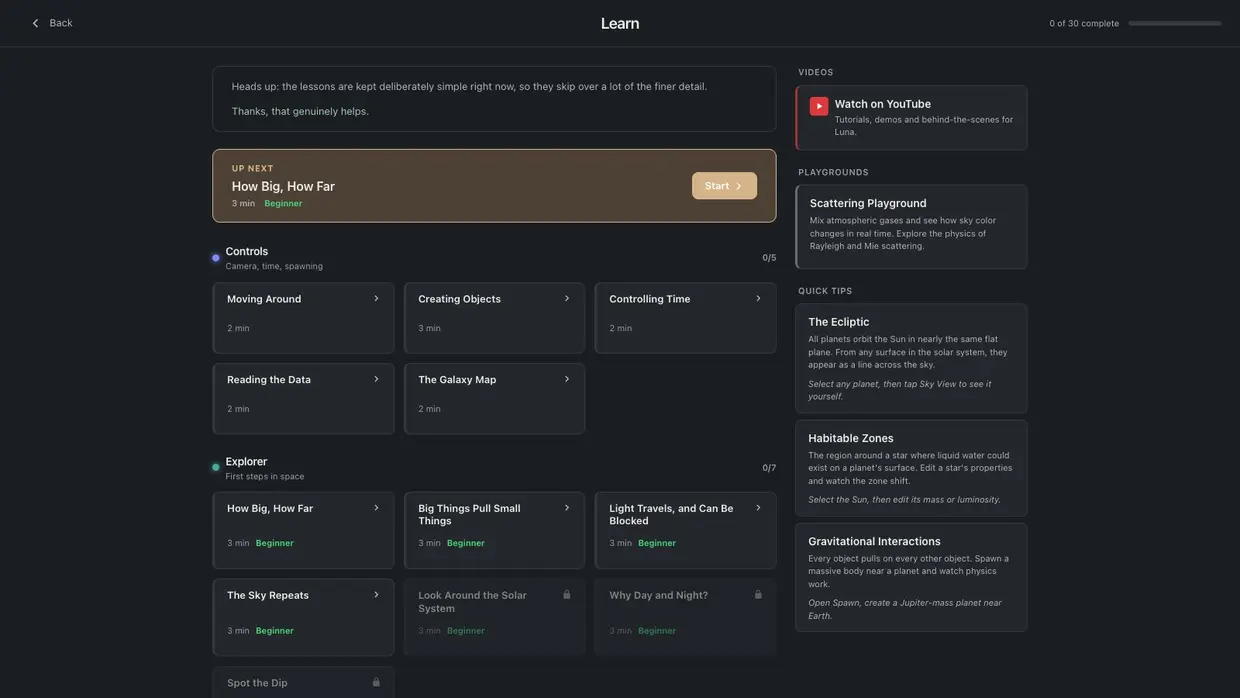This screenshot has width=1240, height=698.
Task: Click the lock icon on Spot the Dip
Action: 376,683
